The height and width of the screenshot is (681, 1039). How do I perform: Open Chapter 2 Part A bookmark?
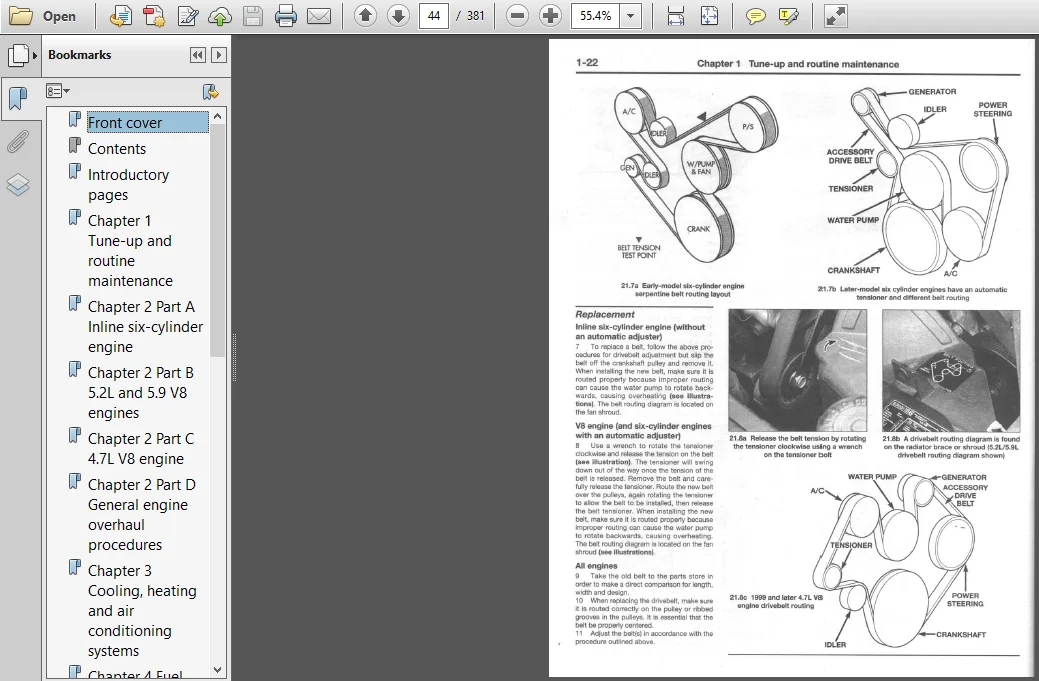point(145,327)
